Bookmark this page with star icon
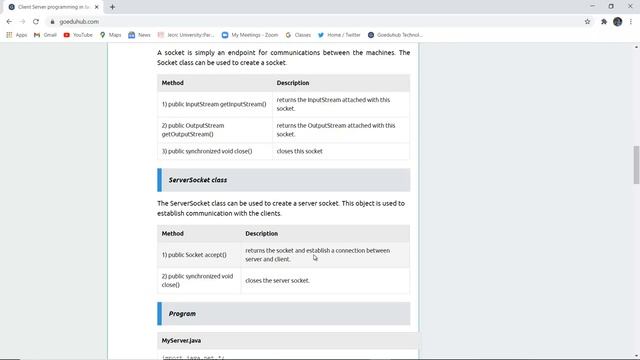This screenshot has height=360, width=640. tap(587, 22)
